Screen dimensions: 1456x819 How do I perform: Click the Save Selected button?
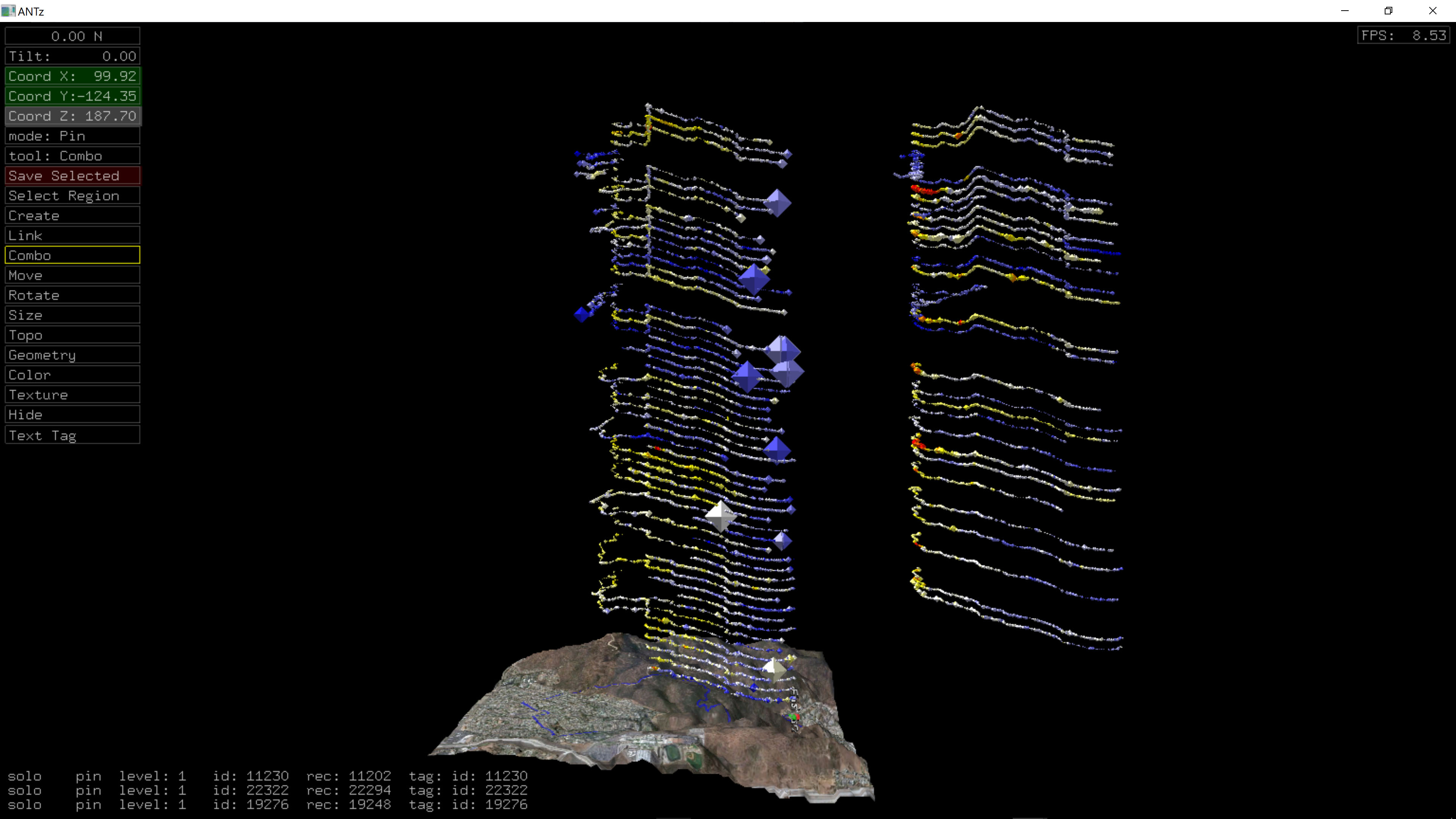click(72, 176)
